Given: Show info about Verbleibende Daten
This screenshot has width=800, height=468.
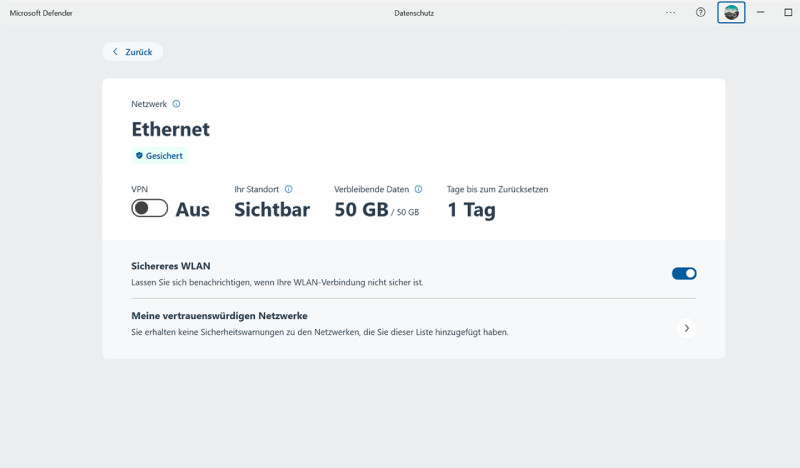Looking at the screenshot, I should click(x=418, y=189).
